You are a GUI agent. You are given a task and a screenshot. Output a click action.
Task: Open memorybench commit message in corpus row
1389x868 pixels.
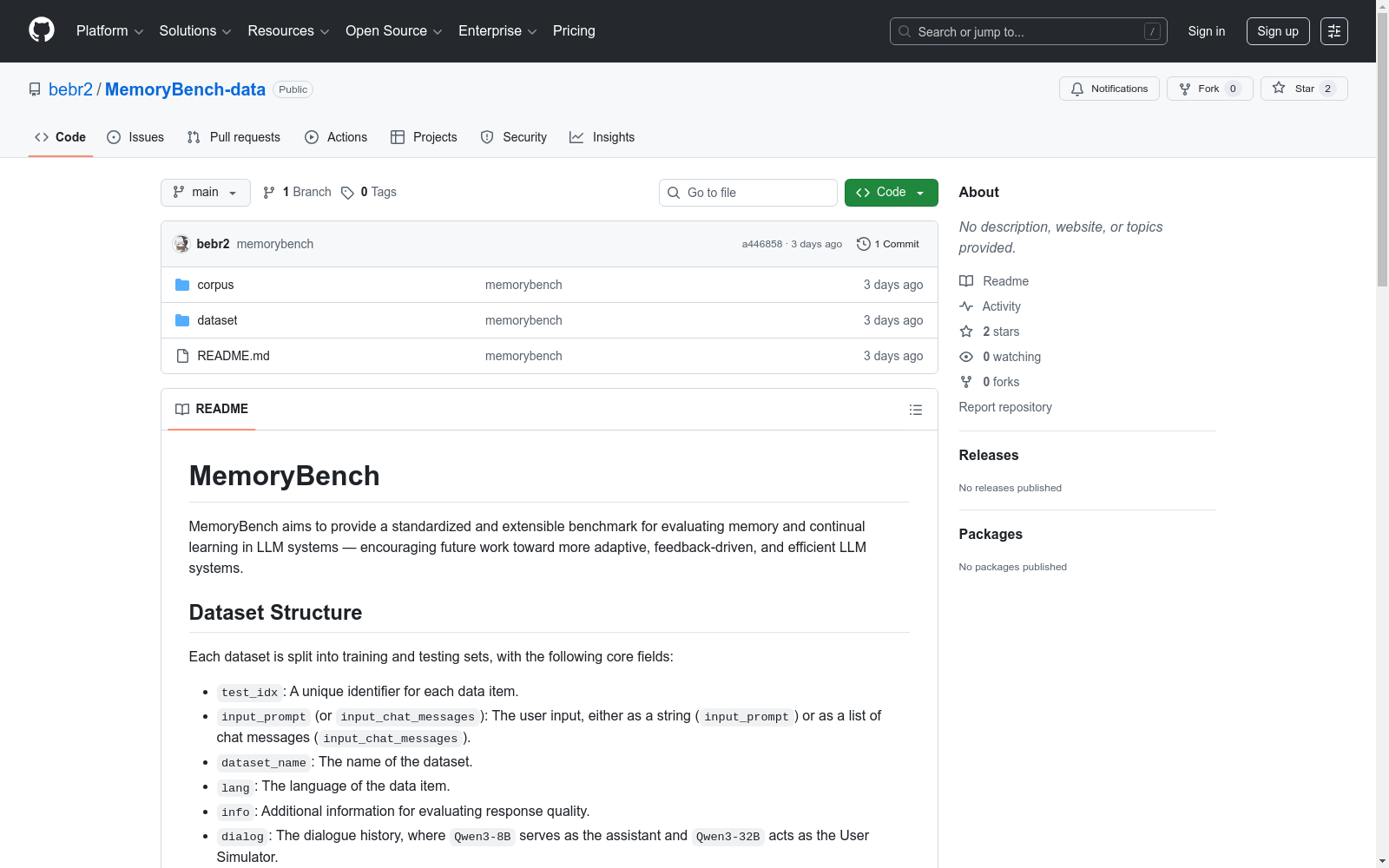(523, 285)
